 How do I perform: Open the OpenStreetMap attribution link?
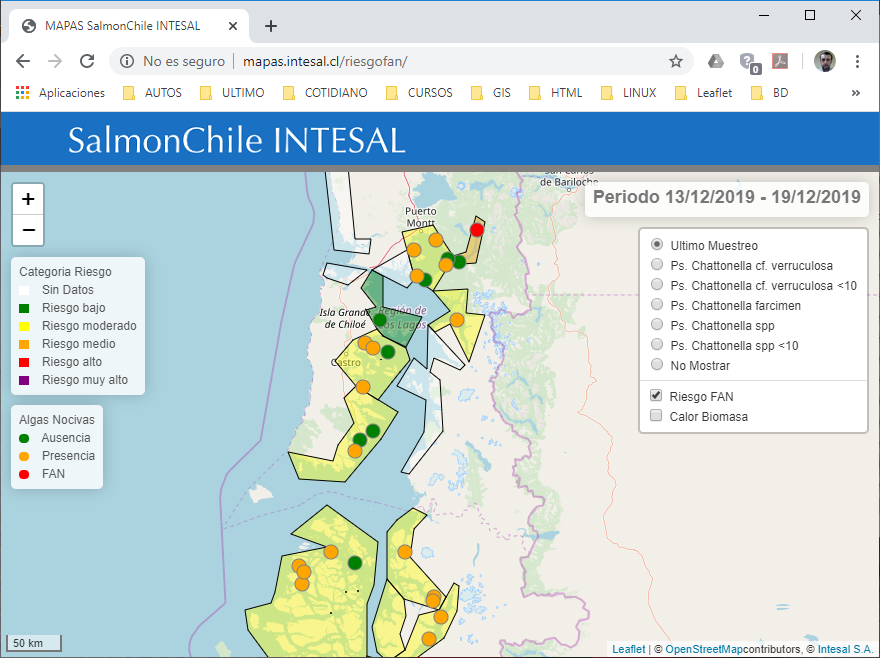pyautogui.click(x=704, y=649)
